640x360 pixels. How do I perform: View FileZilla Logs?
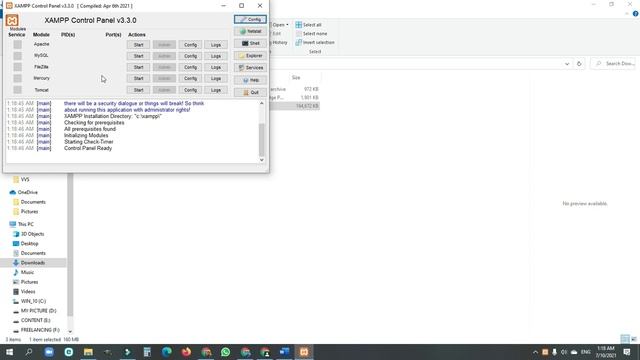216,67
